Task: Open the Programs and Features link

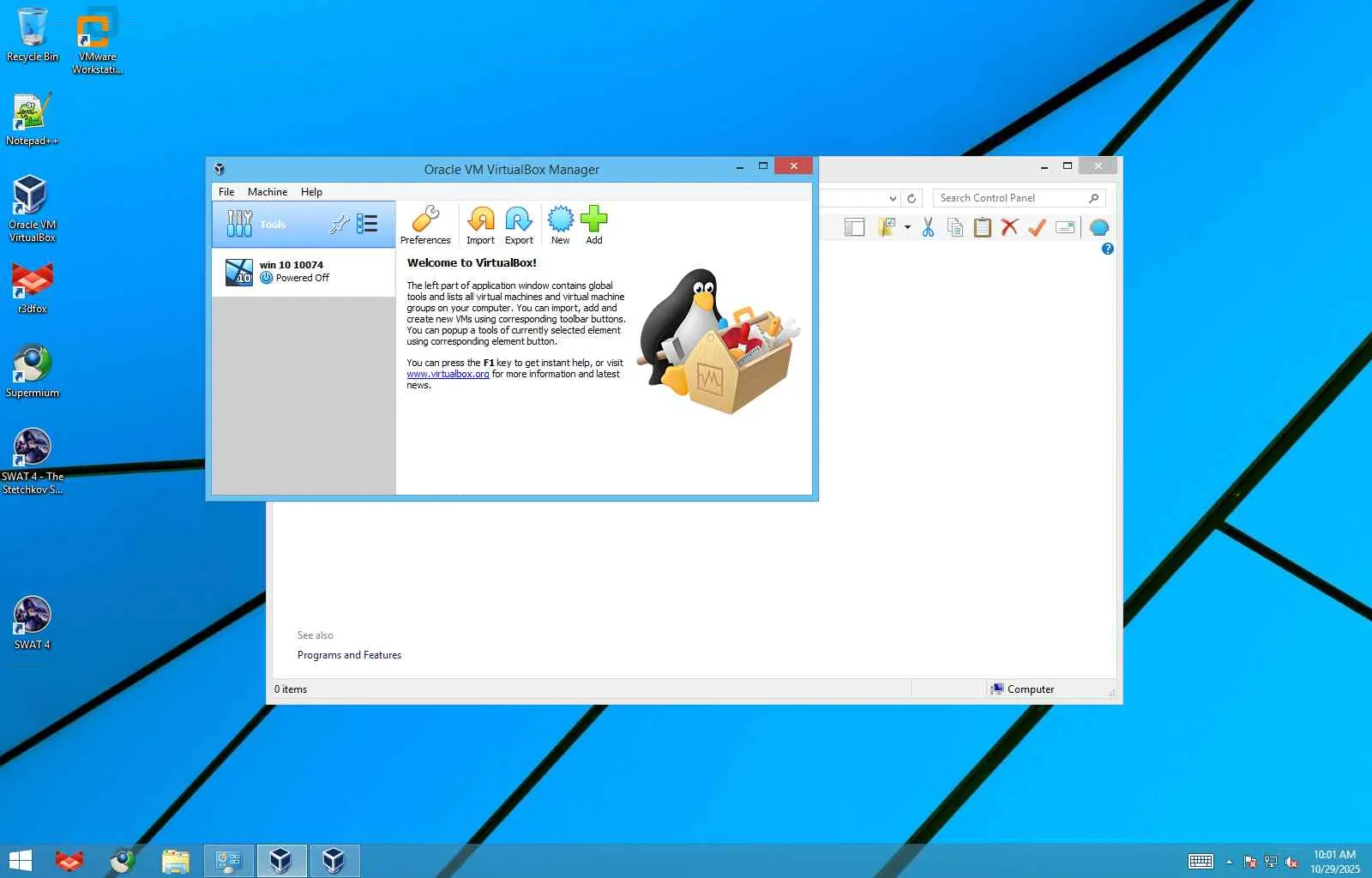Action: (349, 655)
